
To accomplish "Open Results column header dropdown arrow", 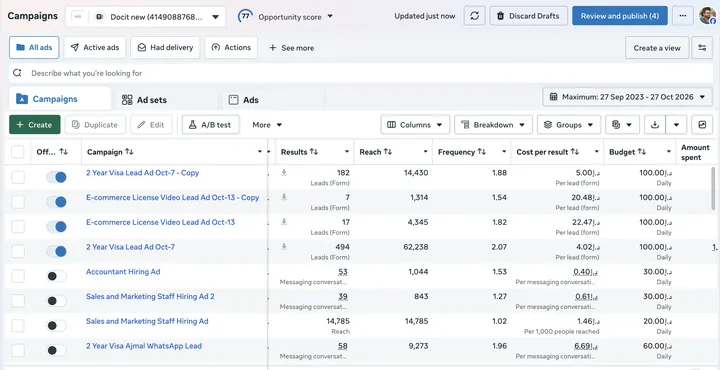I will coord(347,152).
